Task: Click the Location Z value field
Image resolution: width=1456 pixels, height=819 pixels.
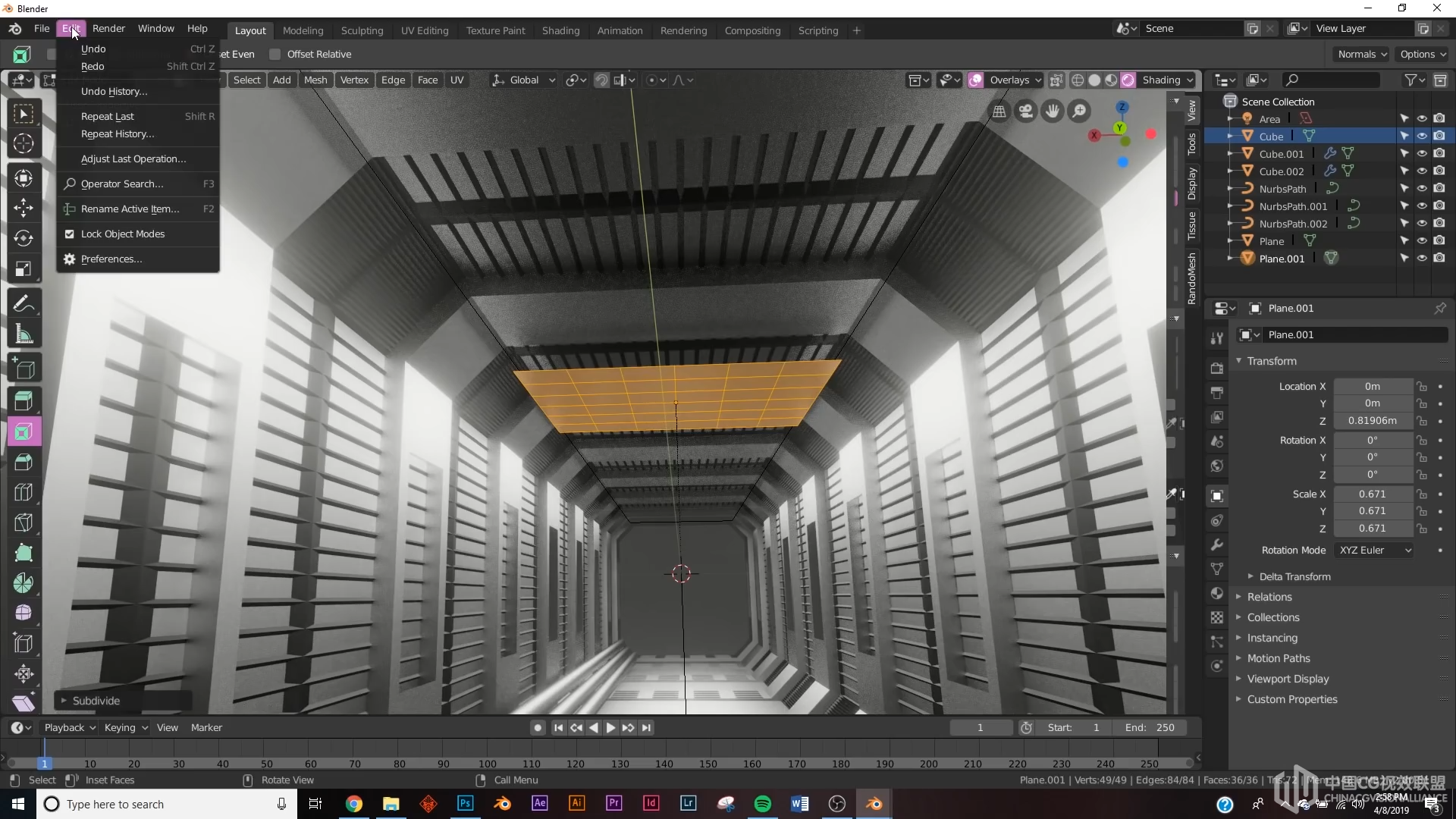Action: (x=1373, y=420)
